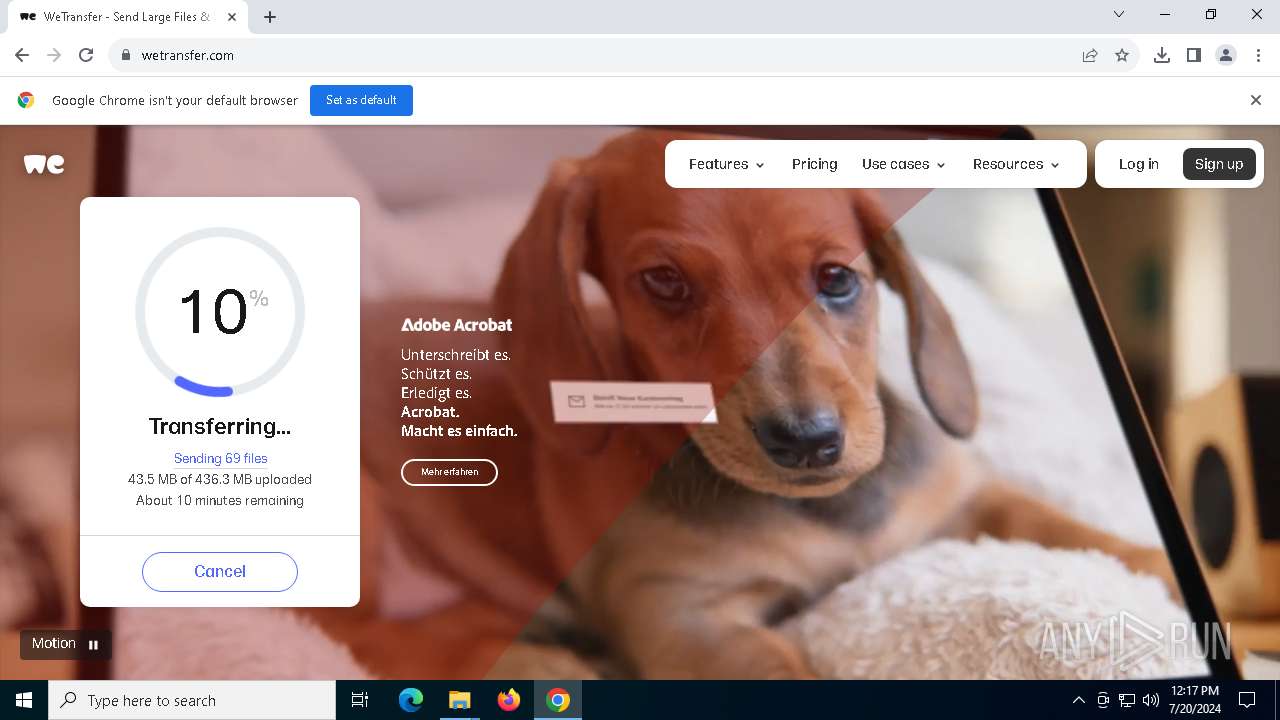Screen dimensions: 1280x720
Task: Open tab search chevron in title bar
Action: (1119, 14)
